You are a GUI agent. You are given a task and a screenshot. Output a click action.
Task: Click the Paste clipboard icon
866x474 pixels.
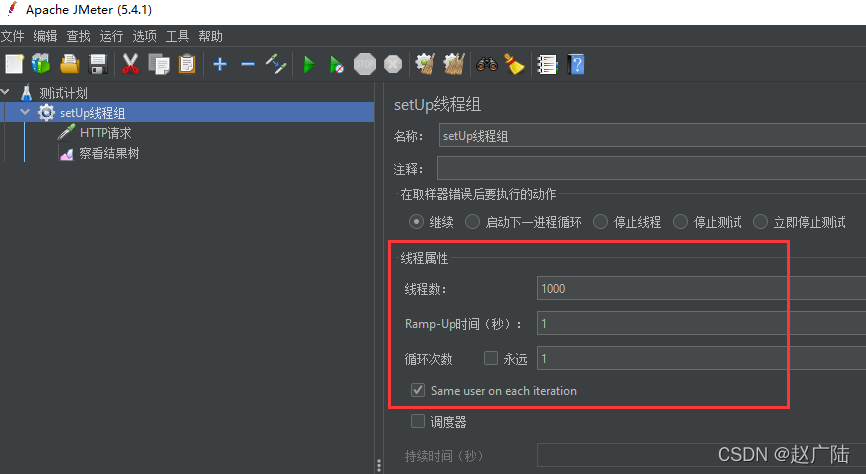coord(187,64)
